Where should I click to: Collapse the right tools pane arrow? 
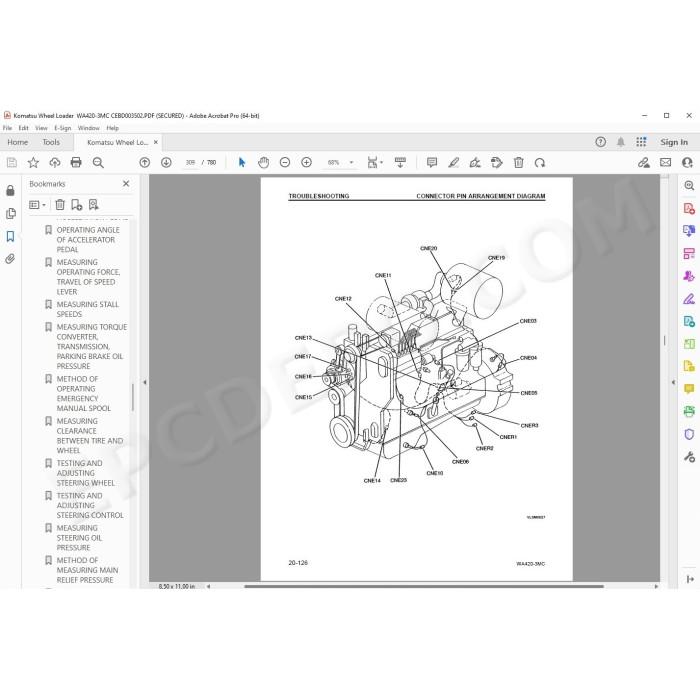(x=673, y=383)
